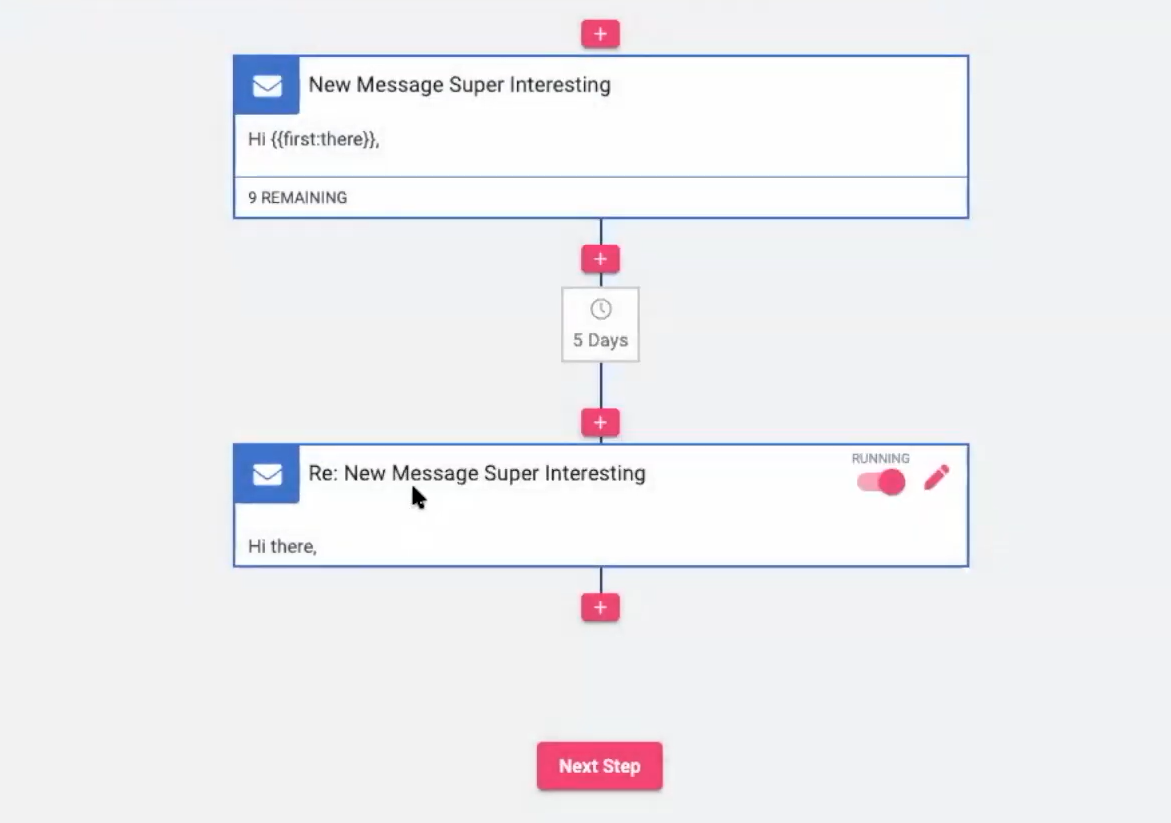Click the Hi {{first:there}} preview text
Image resolution: width=1171 pixels, height=823 pixels.
(x=312, y=139)
